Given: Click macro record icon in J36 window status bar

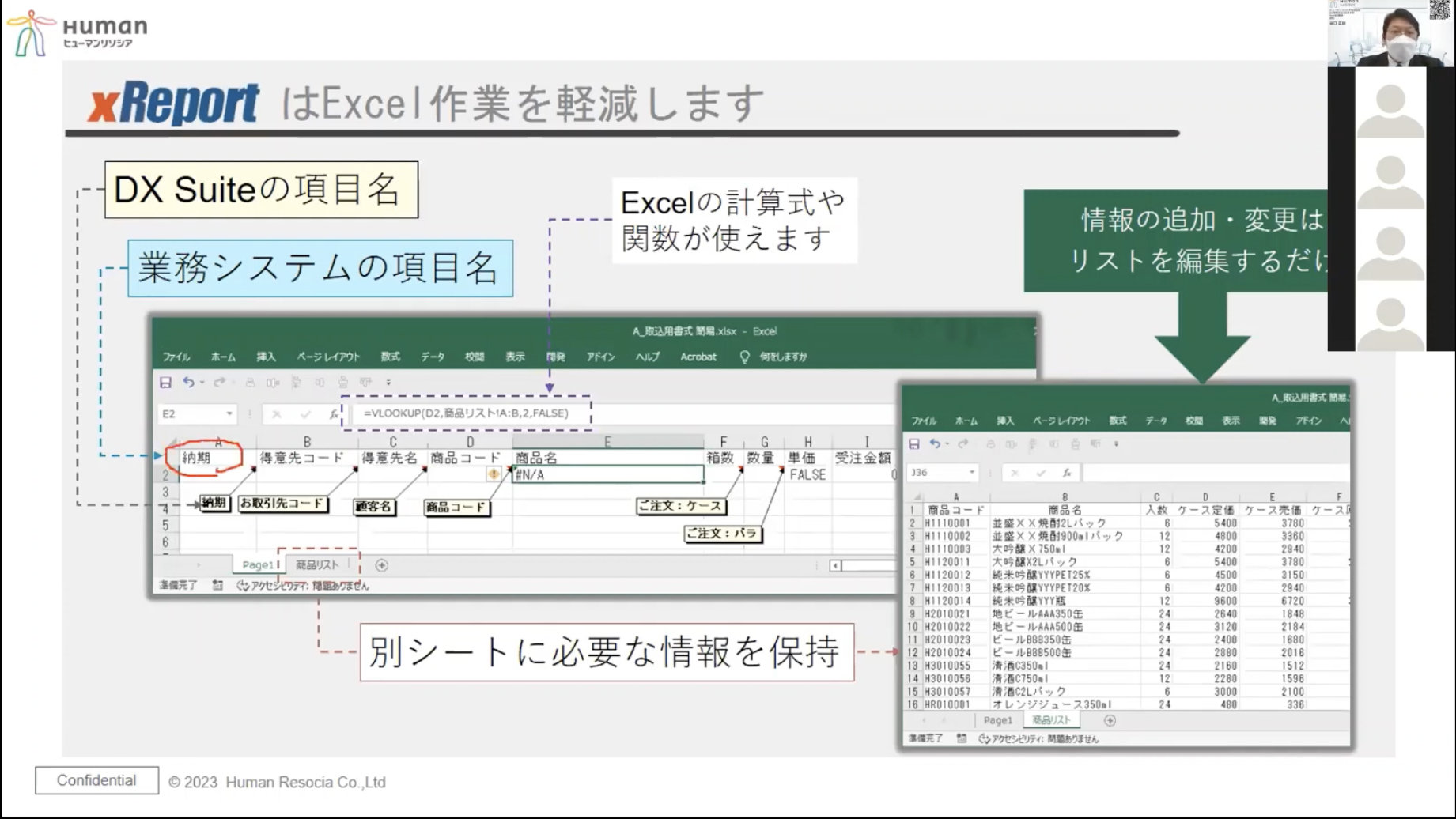Looking at the screenshot, I should [961, 738].
